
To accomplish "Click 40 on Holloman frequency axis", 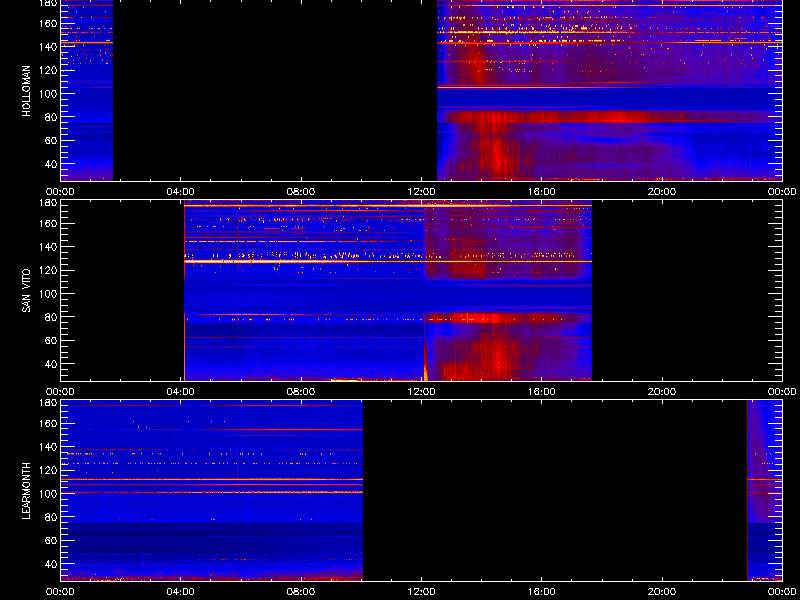I will pyautogui.click(x=50, y=164).
